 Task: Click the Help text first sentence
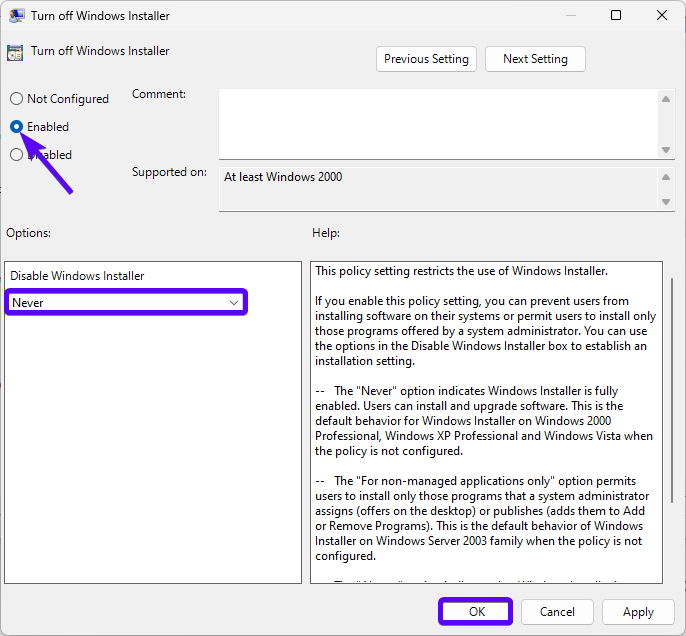(x=462, y=271)
